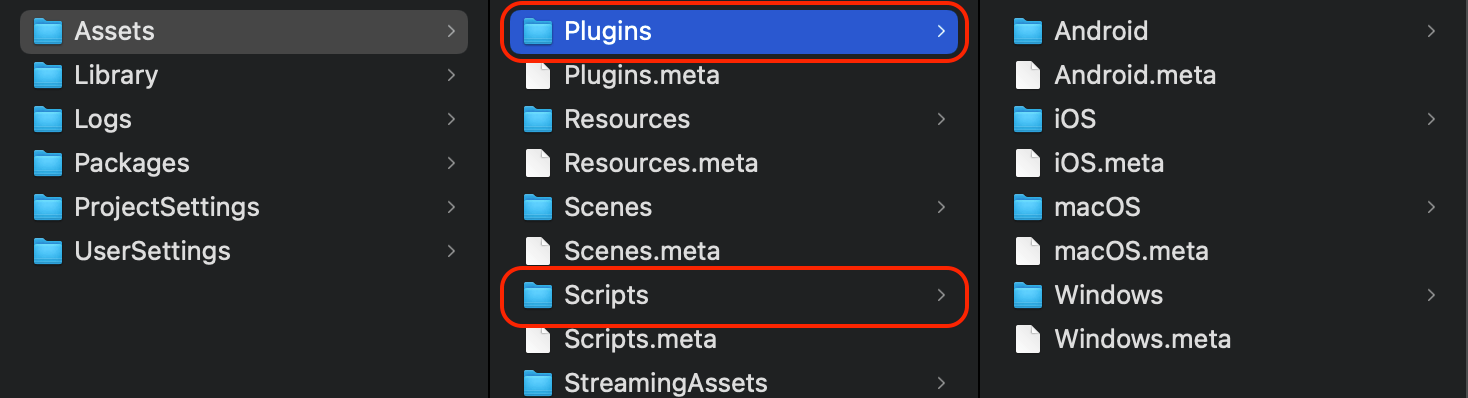Click the Library folder icon
Viewport: 1468px width, 398px height.
pos(48,75)
